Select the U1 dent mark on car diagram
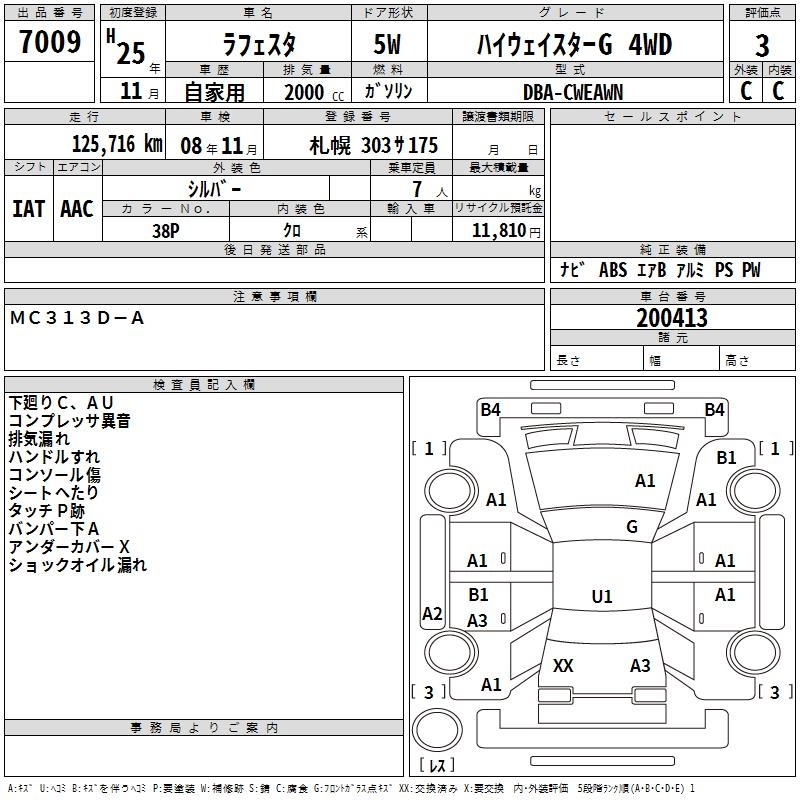800x800 pixels. coord(601,597)
